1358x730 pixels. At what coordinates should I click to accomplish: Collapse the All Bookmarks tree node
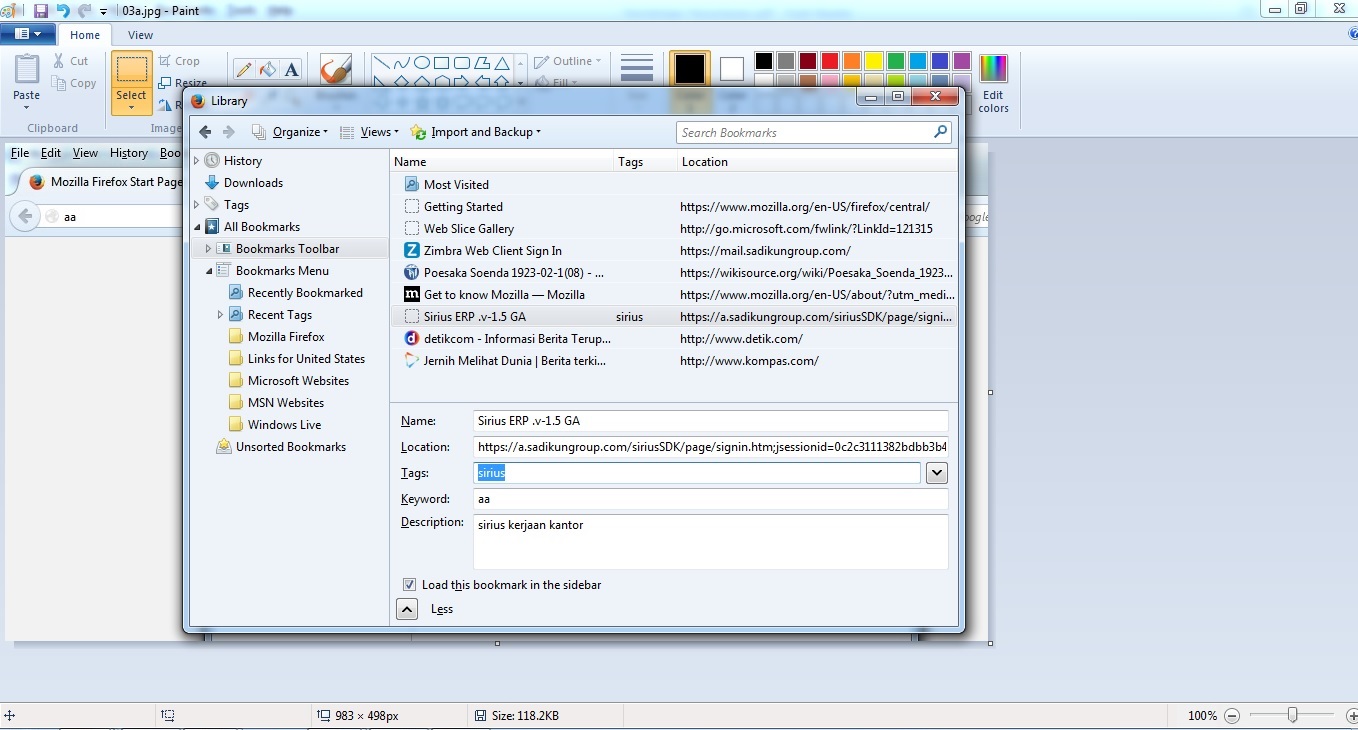point(197,227)
